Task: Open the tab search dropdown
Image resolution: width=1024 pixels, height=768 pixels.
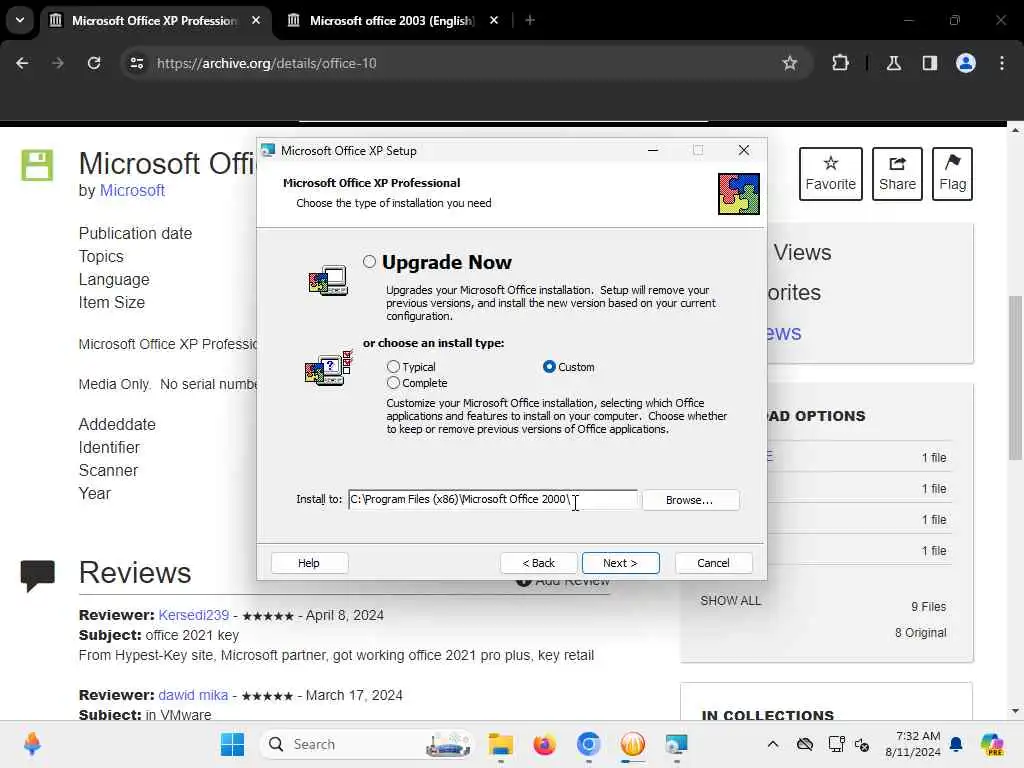Action: tap(20, 20)
